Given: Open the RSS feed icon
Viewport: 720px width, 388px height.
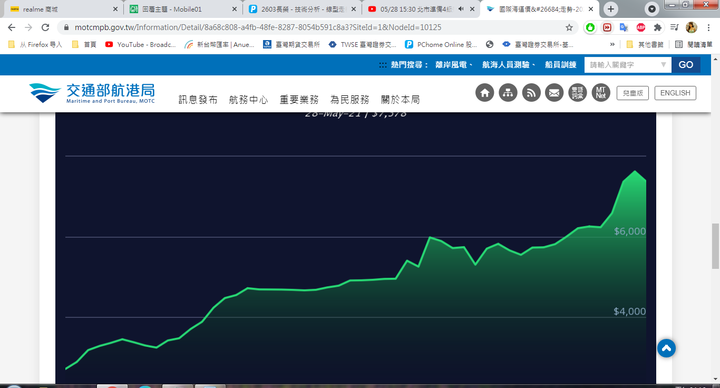Looking at the screenshot, I should click(x=531, y=93).
